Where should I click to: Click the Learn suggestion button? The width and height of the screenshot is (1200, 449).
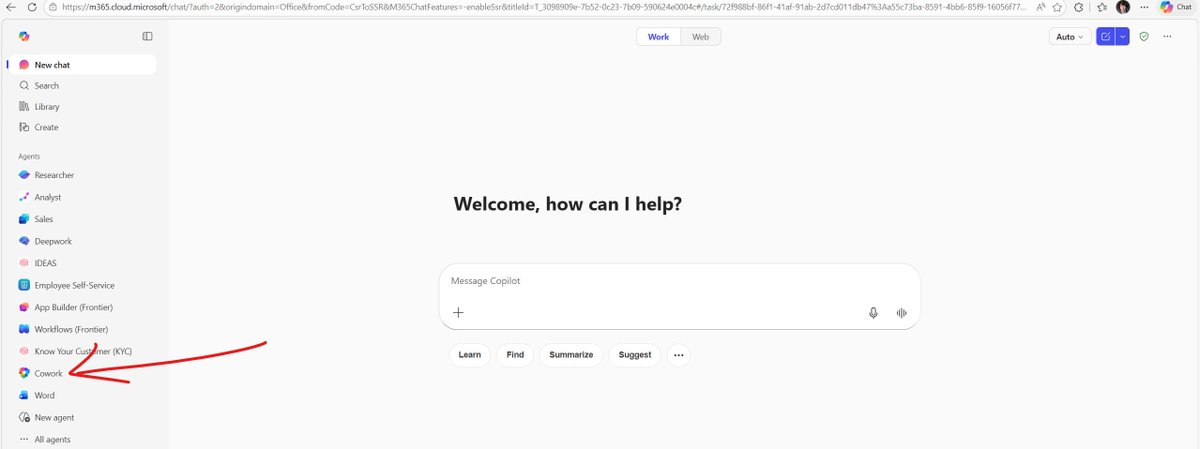tap(470, 354)
